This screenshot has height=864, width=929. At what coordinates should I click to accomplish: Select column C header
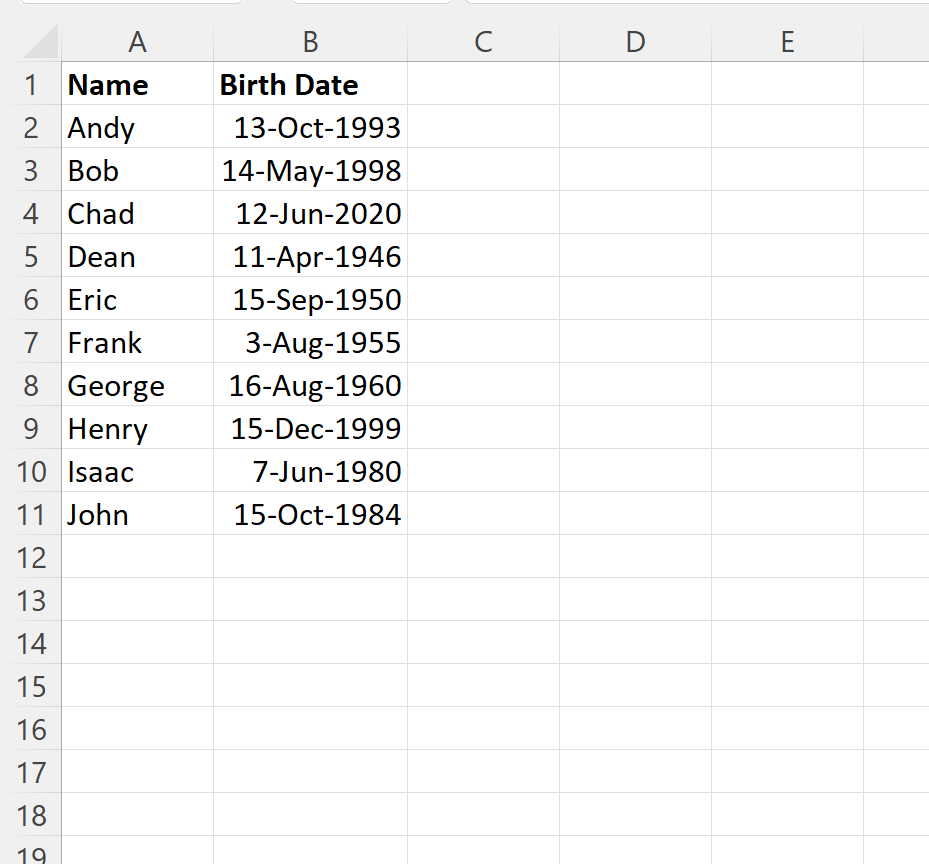483,42
